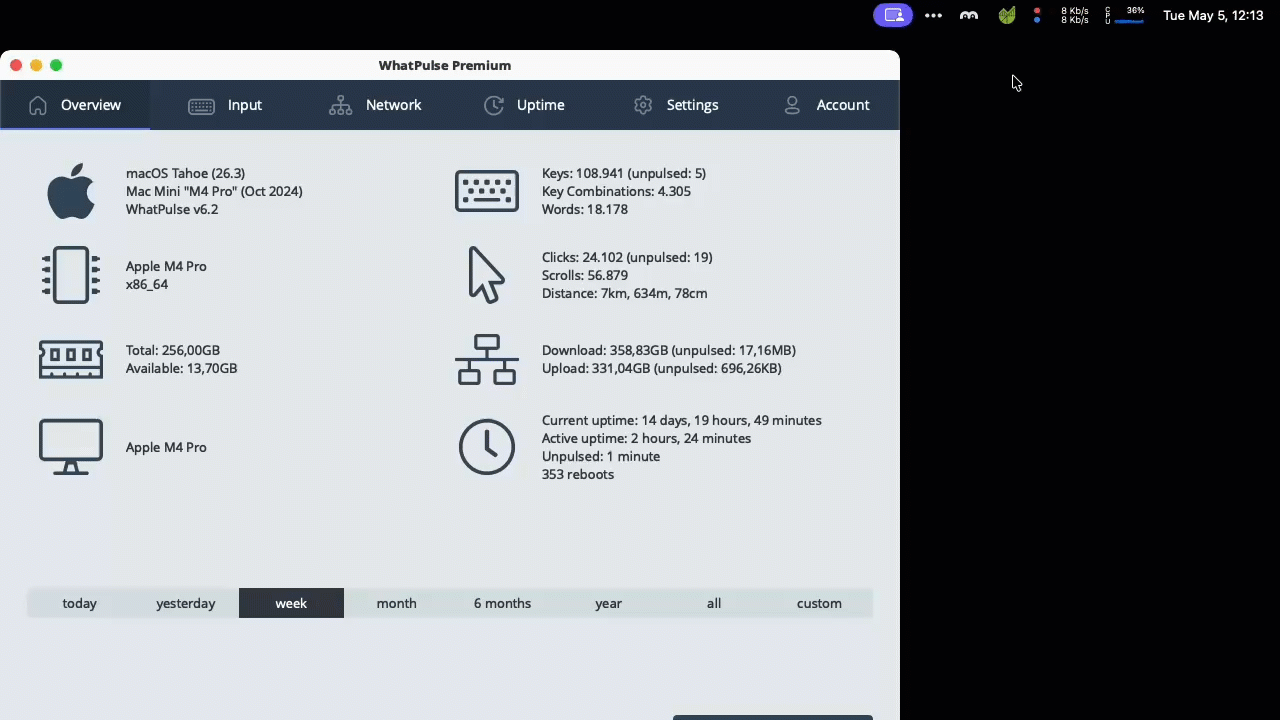Image resolution: width=1280 pixels, height=720 pixels.
Task: Click the 'Words: 18.178' text
Action: coord(585,209)
